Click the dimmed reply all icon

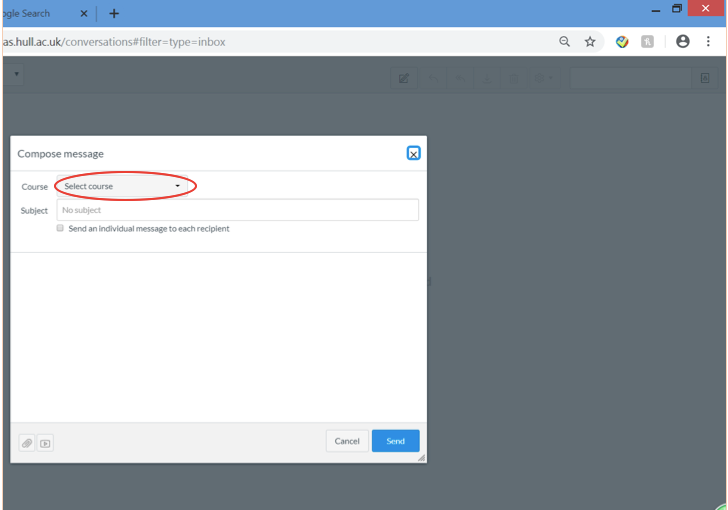(460, 78)
